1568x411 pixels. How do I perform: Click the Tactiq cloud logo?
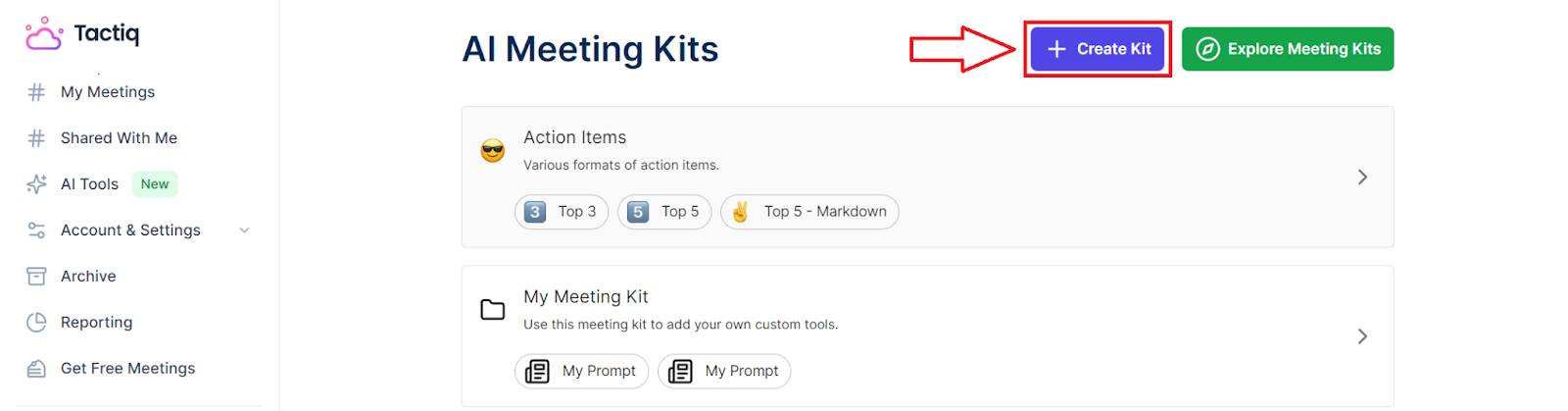(43, 33)
